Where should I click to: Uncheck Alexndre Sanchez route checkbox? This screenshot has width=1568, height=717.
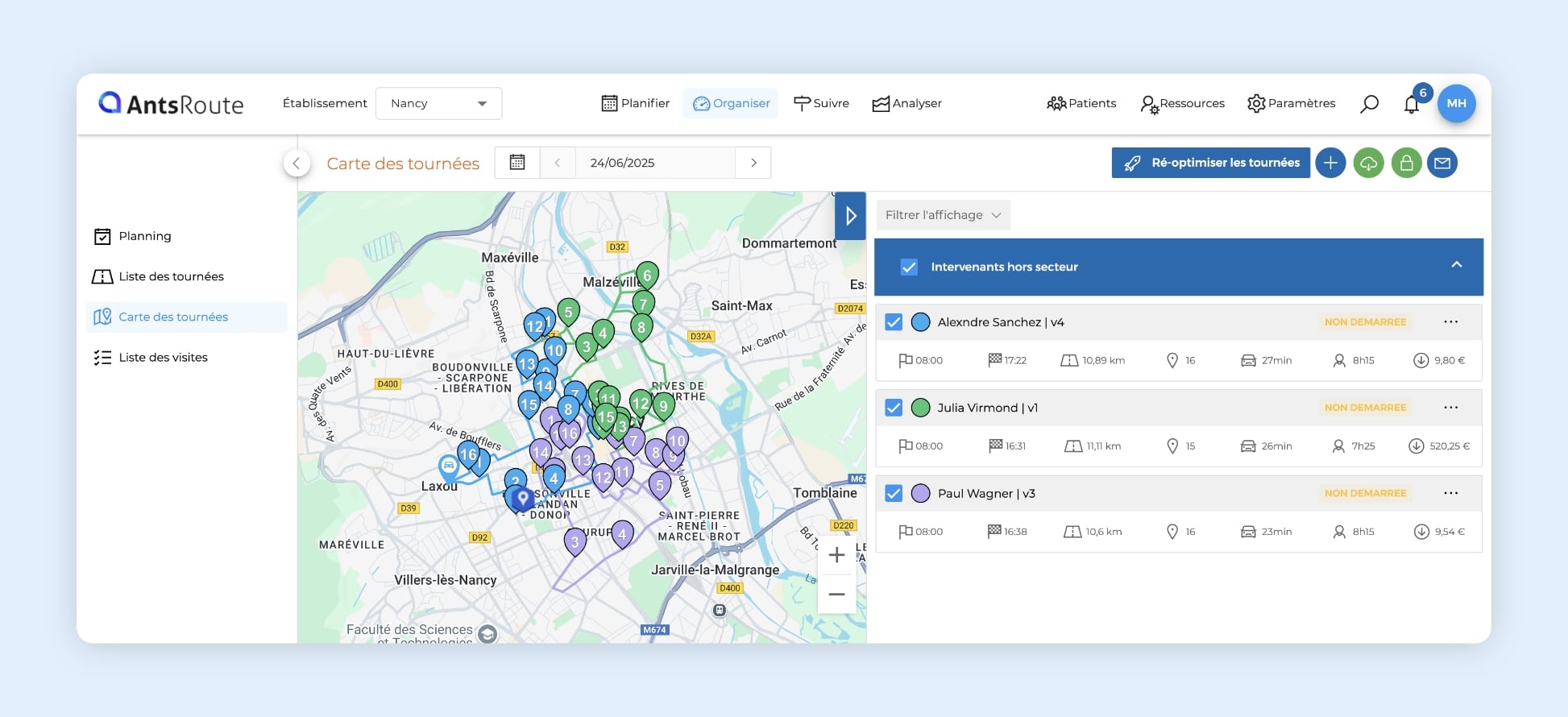[894, 322]
